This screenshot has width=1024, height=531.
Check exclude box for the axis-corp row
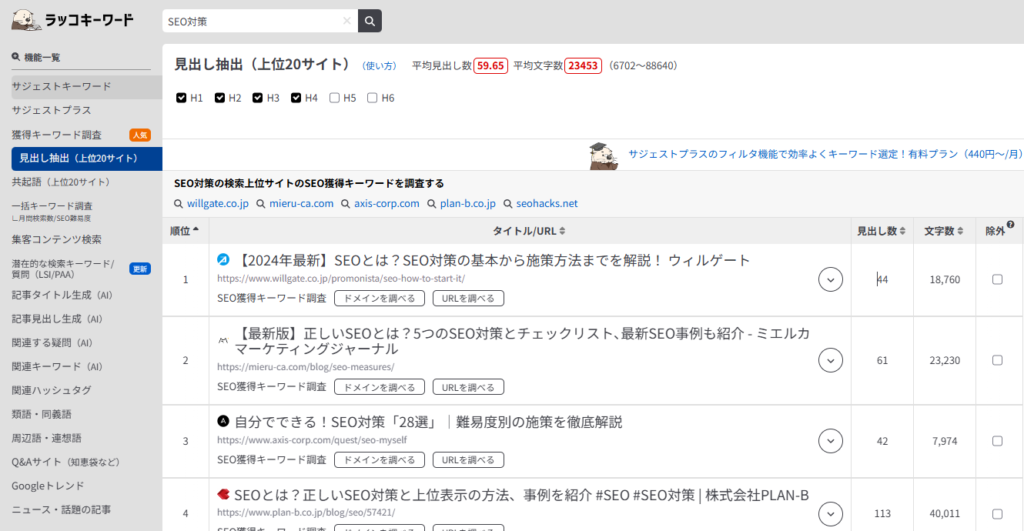997,442
